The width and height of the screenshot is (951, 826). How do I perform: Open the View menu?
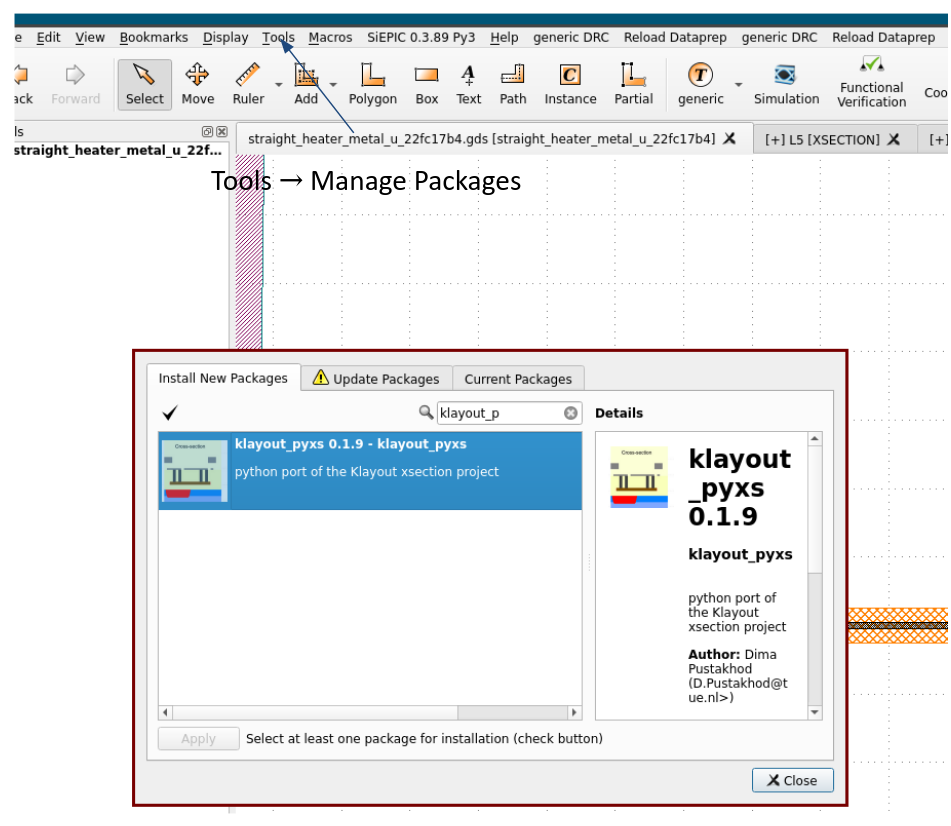tap(90, 38)
